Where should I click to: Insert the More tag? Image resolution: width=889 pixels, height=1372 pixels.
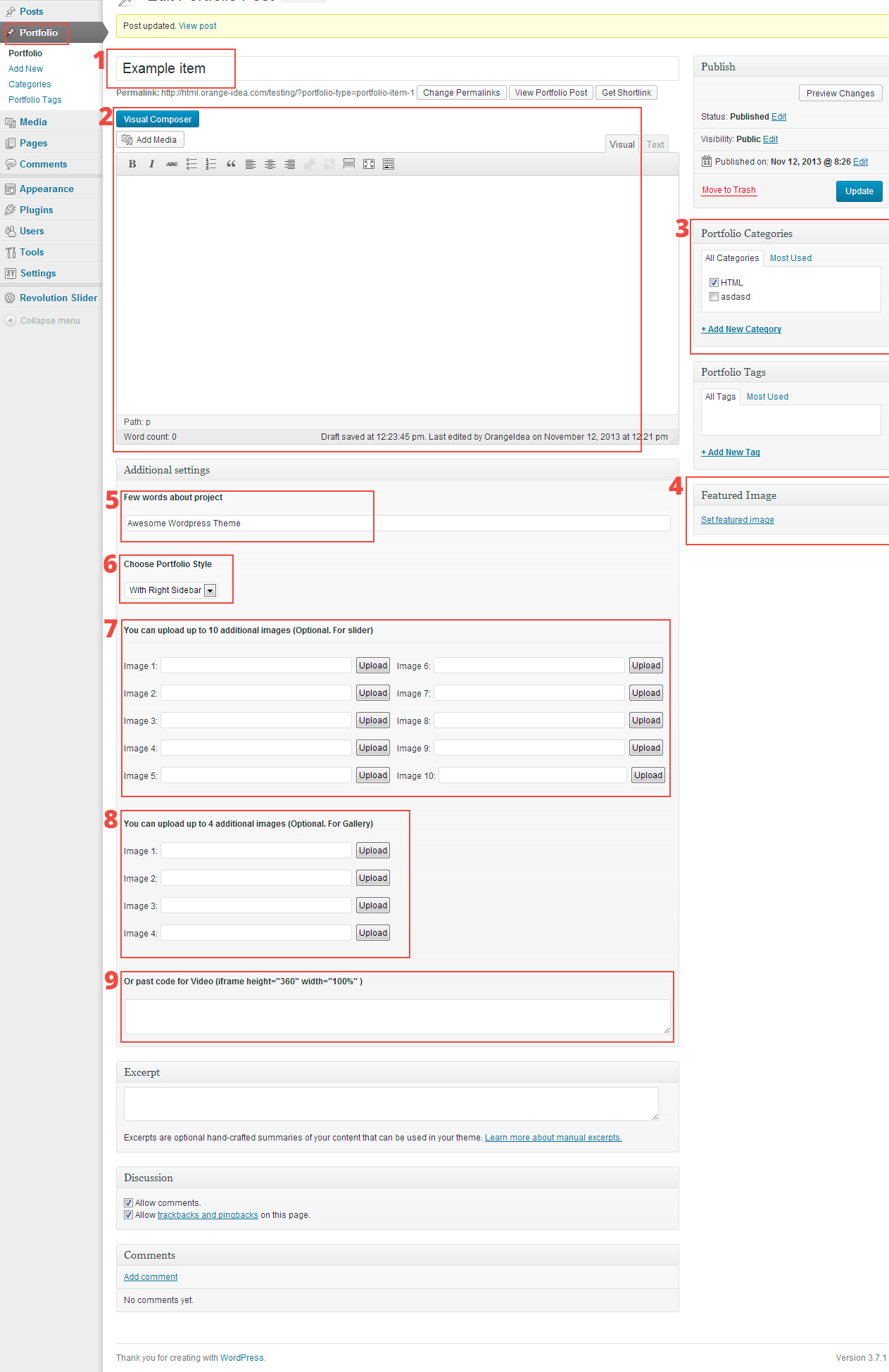pos(349,164)
